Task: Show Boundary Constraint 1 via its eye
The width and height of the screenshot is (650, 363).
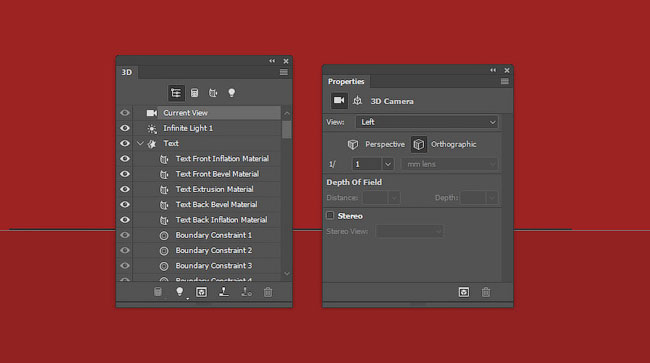Action: coord(125,235)
